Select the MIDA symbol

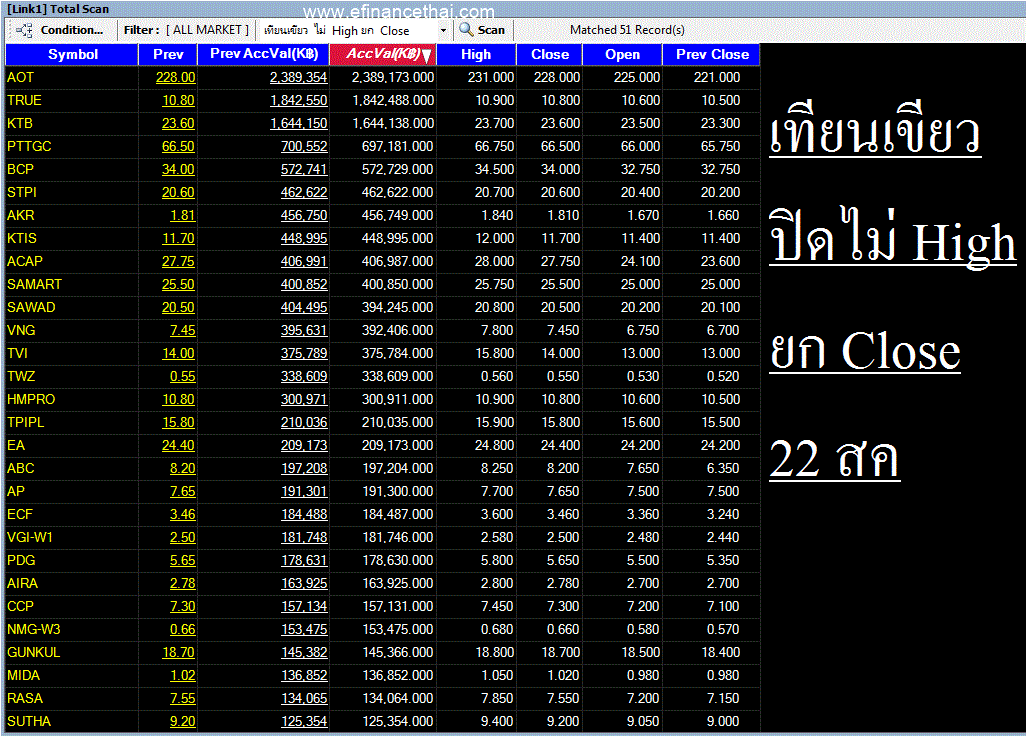tap(24, 675)
